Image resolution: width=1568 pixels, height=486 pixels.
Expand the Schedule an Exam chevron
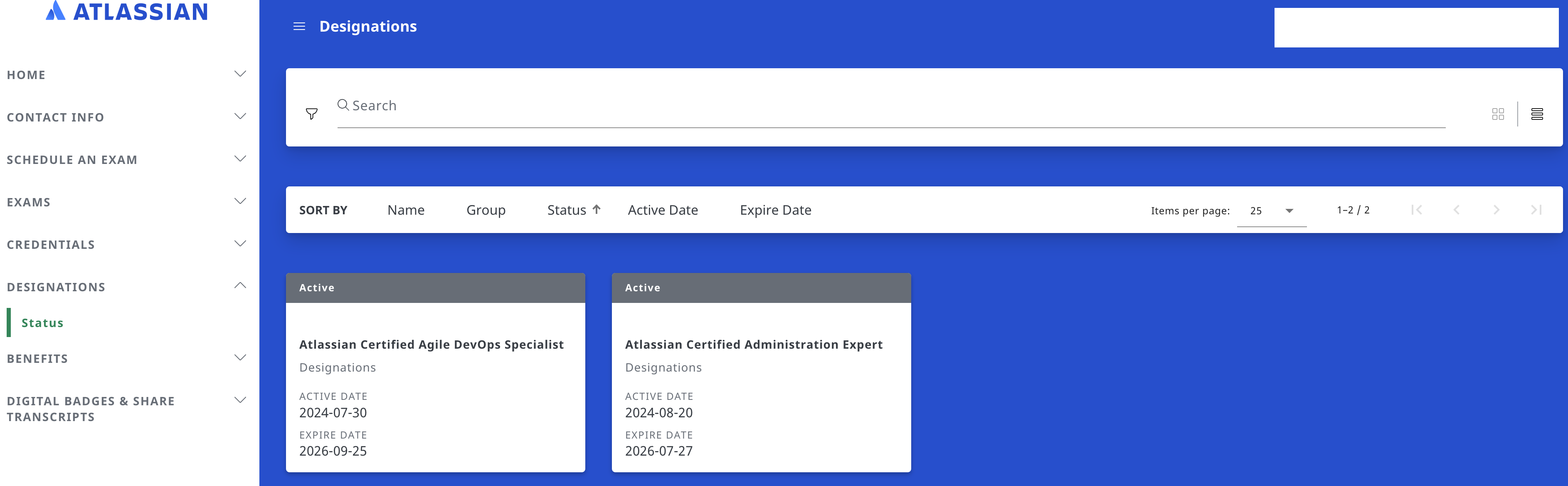pyautogui.click(x=240, y=159)
